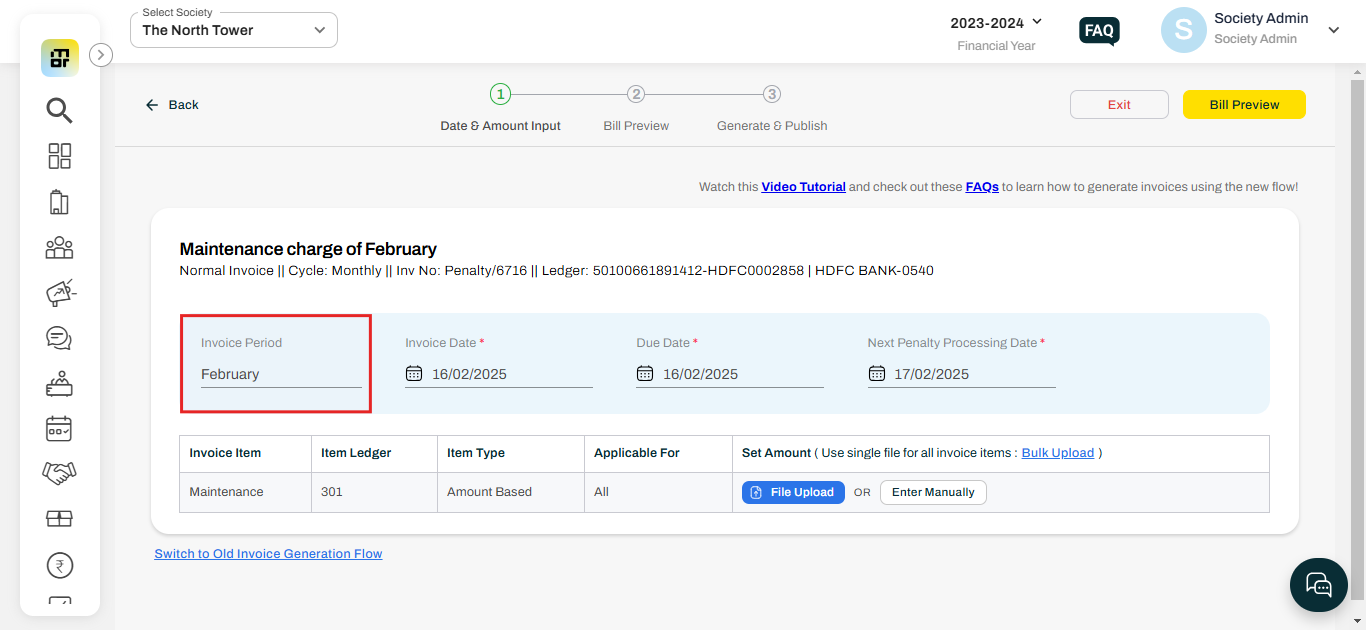1366x630 pixels.
Task: Open the Video Tutorial link
Action: (x=803, y=186)
